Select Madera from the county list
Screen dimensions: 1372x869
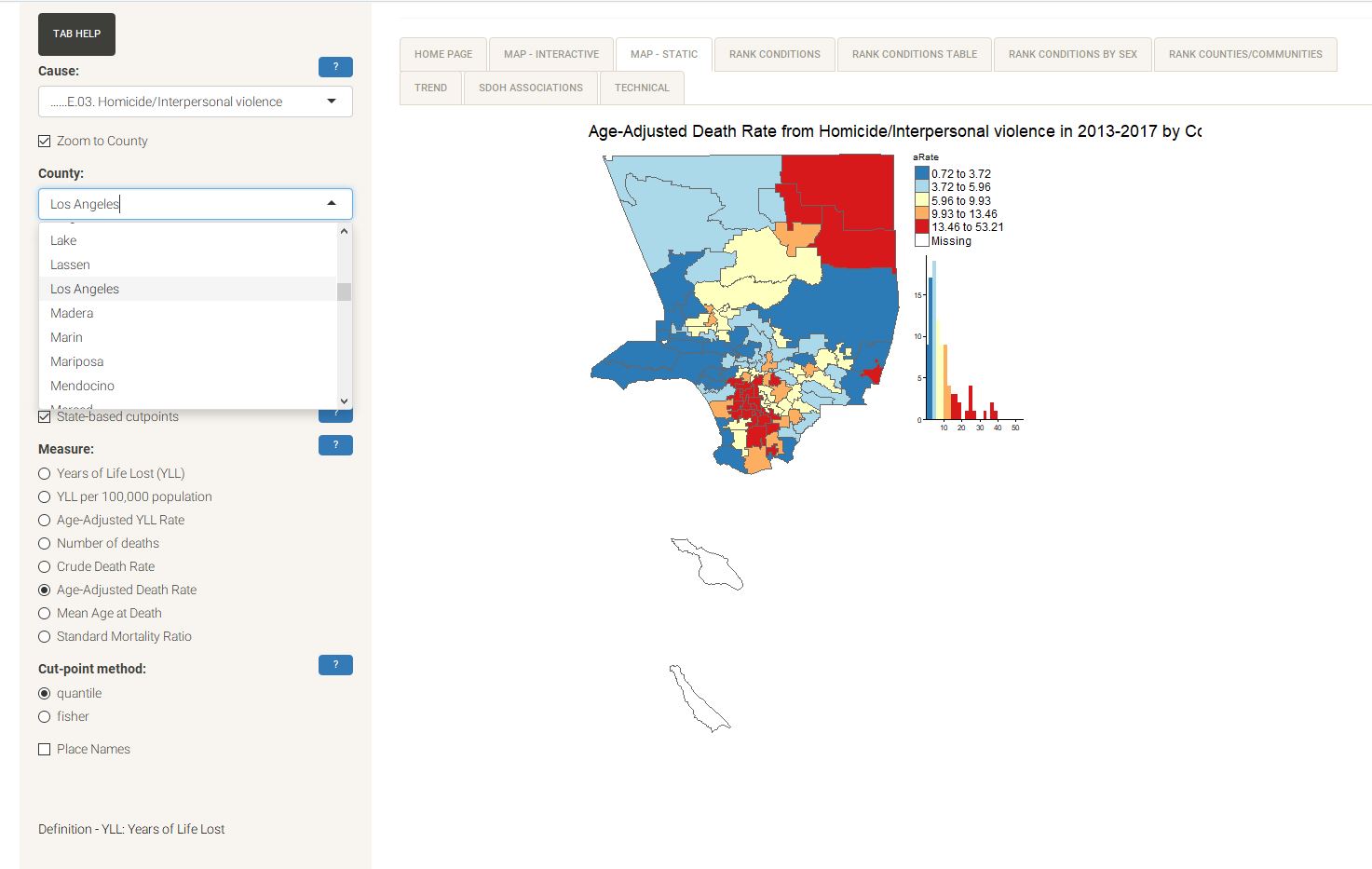tap(72, 313)
